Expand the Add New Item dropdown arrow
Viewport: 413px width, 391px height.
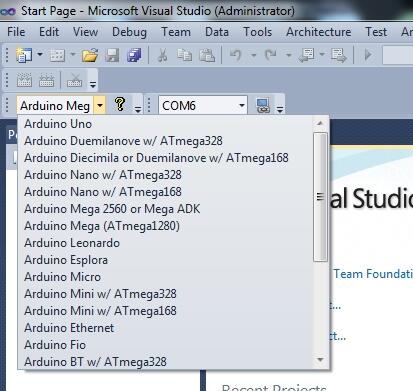pos(73,54)
